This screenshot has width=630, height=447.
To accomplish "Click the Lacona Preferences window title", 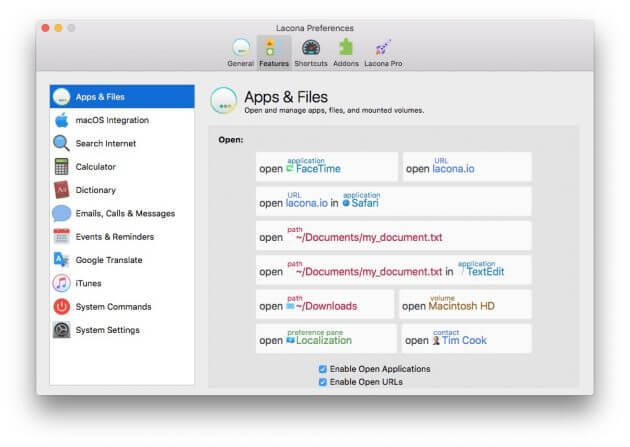I will [315, 28].
